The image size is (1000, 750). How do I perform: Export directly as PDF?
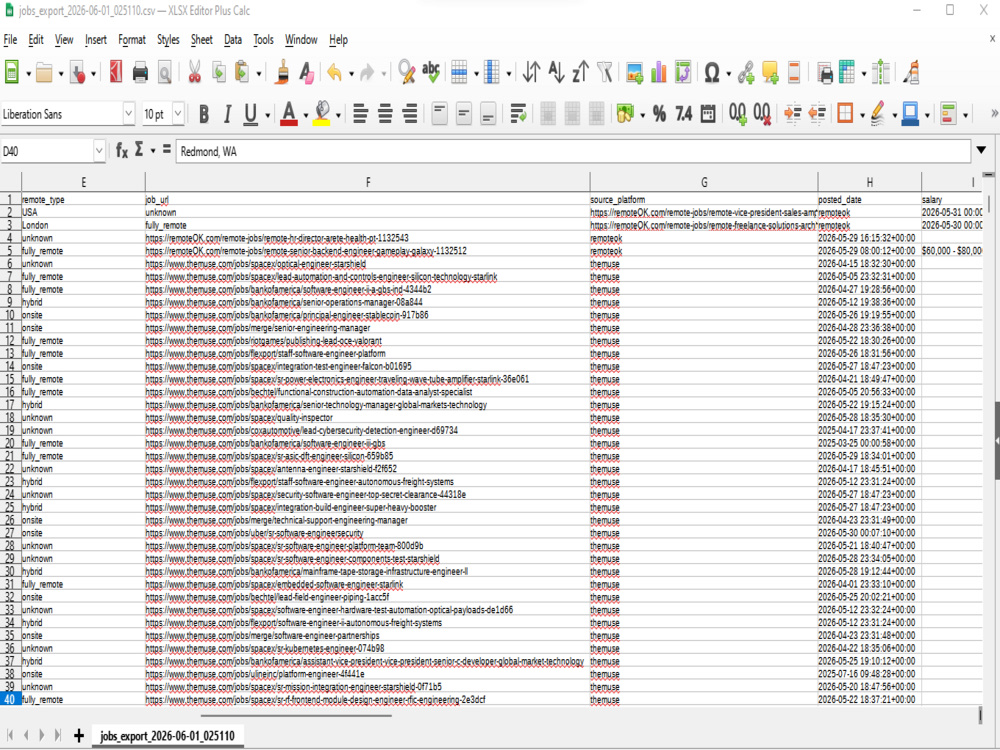115,73
